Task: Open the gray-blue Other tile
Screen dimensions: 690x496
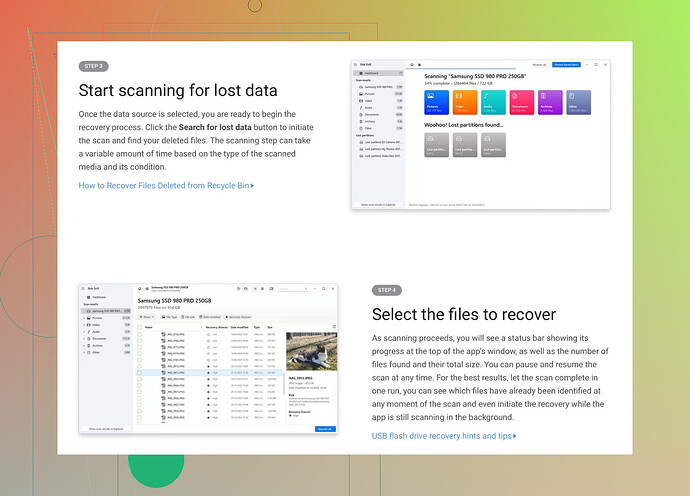Action: 579,103
